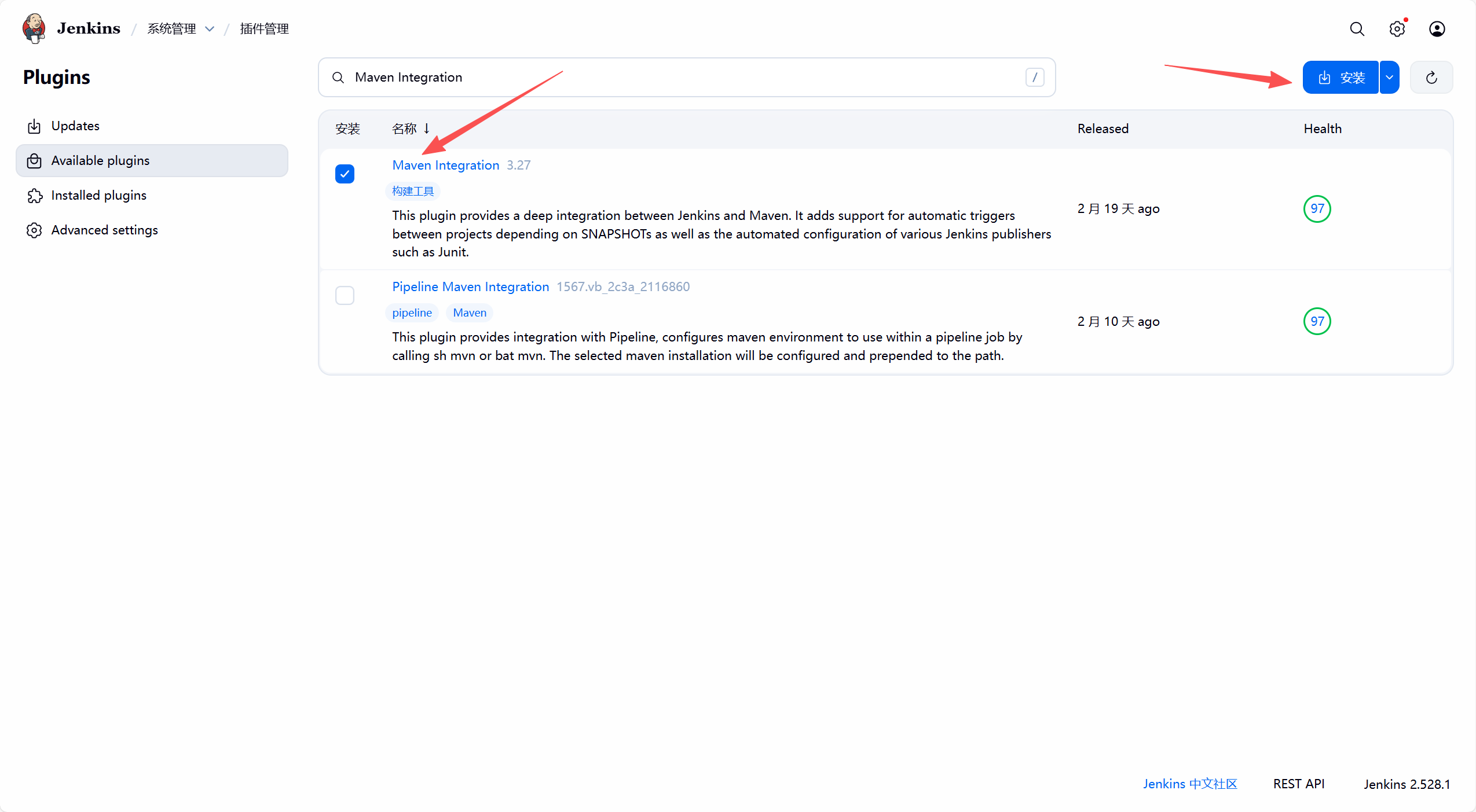Check the Pipeline Maven Integration checkbox
1476x812 pixels.
tap(345, 295)
